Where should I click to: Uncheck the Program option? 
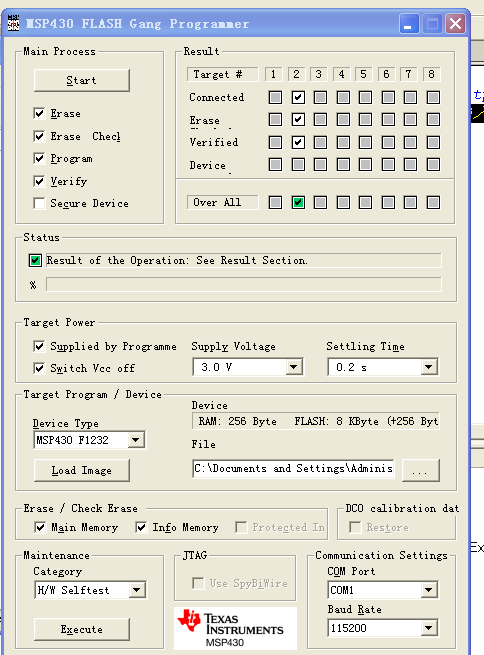pyautogui.click(x=39, y=158)
